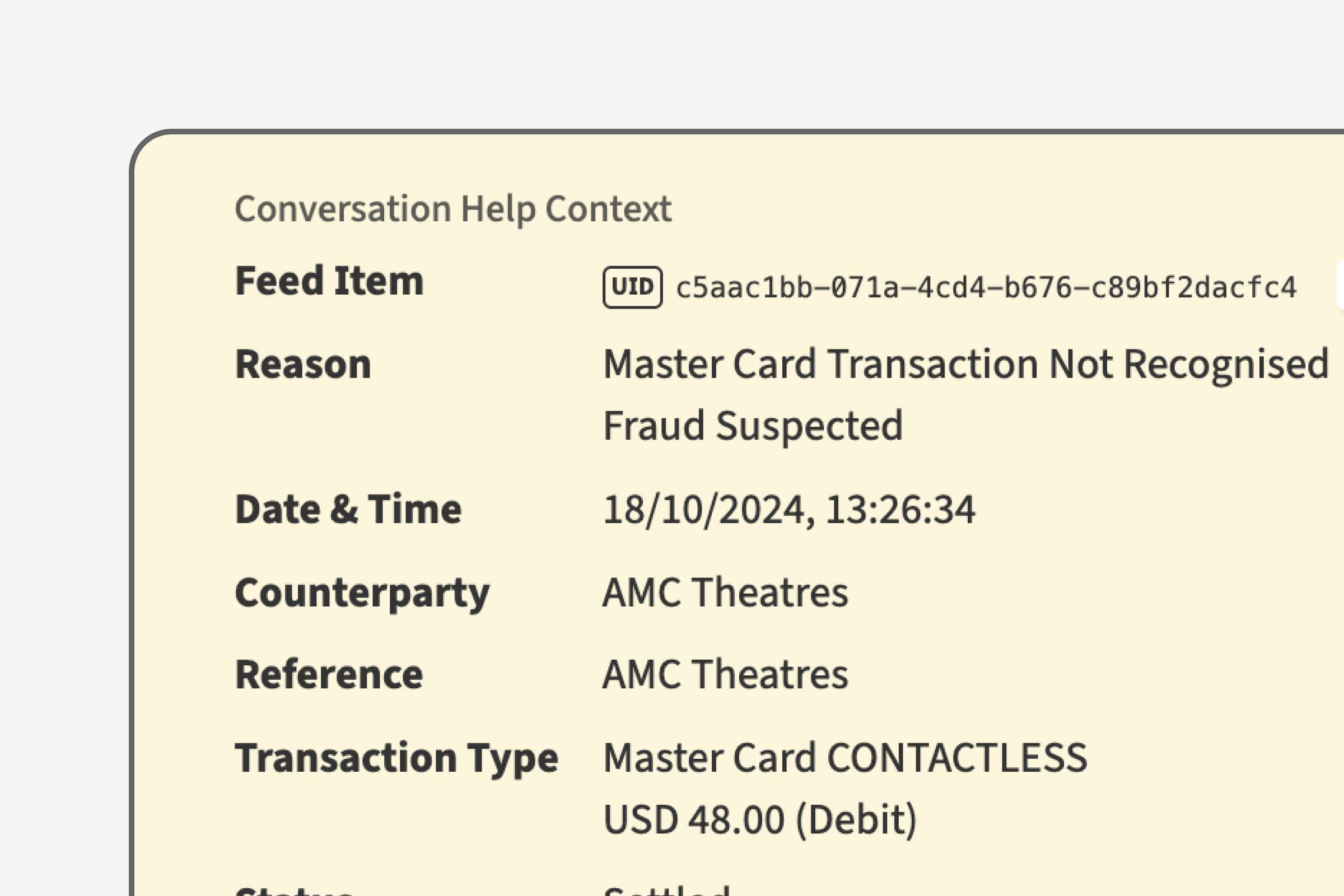Click the Reason field label
1344x896 pixels.
(x=303, y=364)
